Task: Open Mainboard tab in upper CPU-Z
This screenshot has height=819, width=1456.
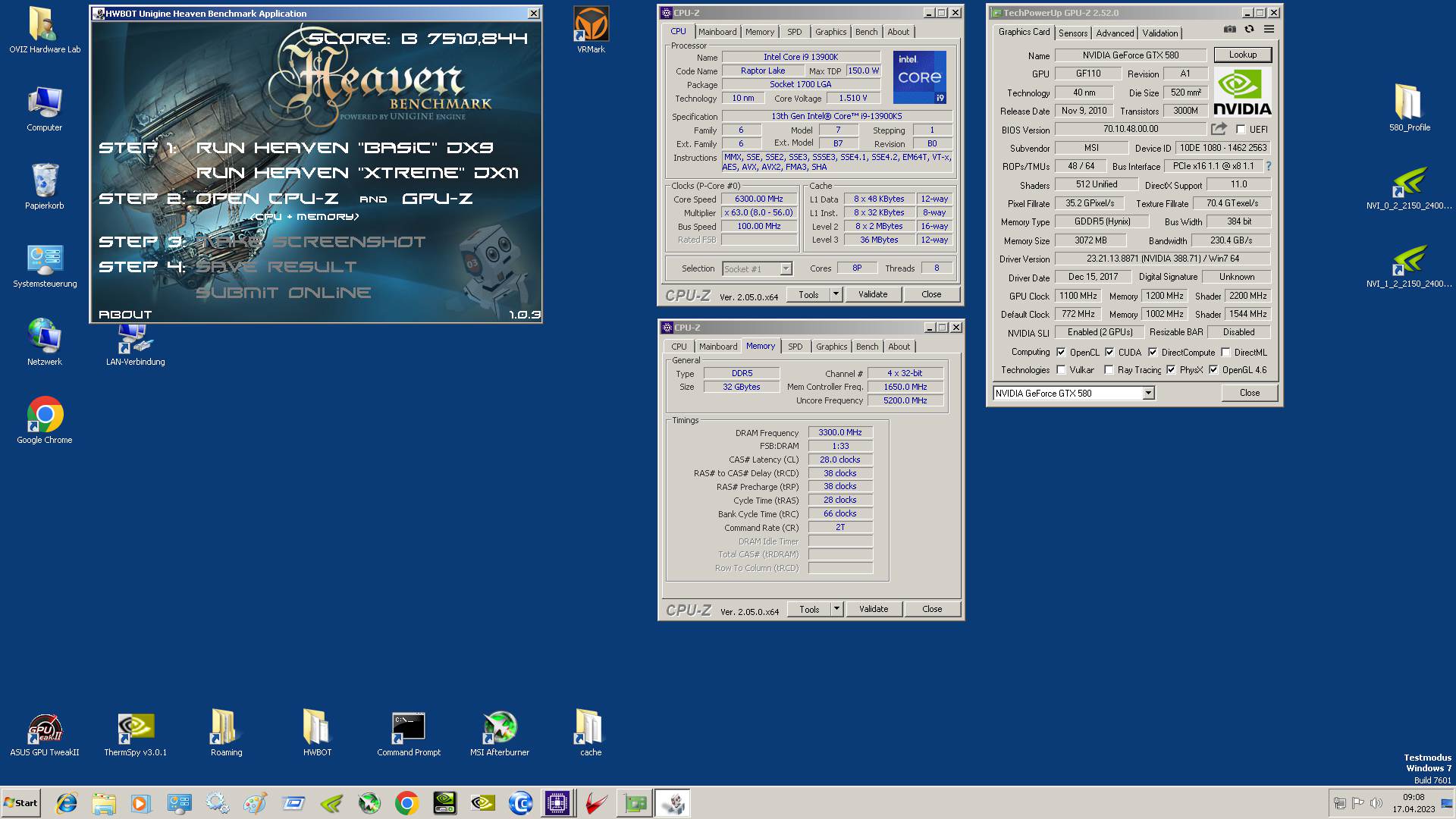Action: (717, 32)
